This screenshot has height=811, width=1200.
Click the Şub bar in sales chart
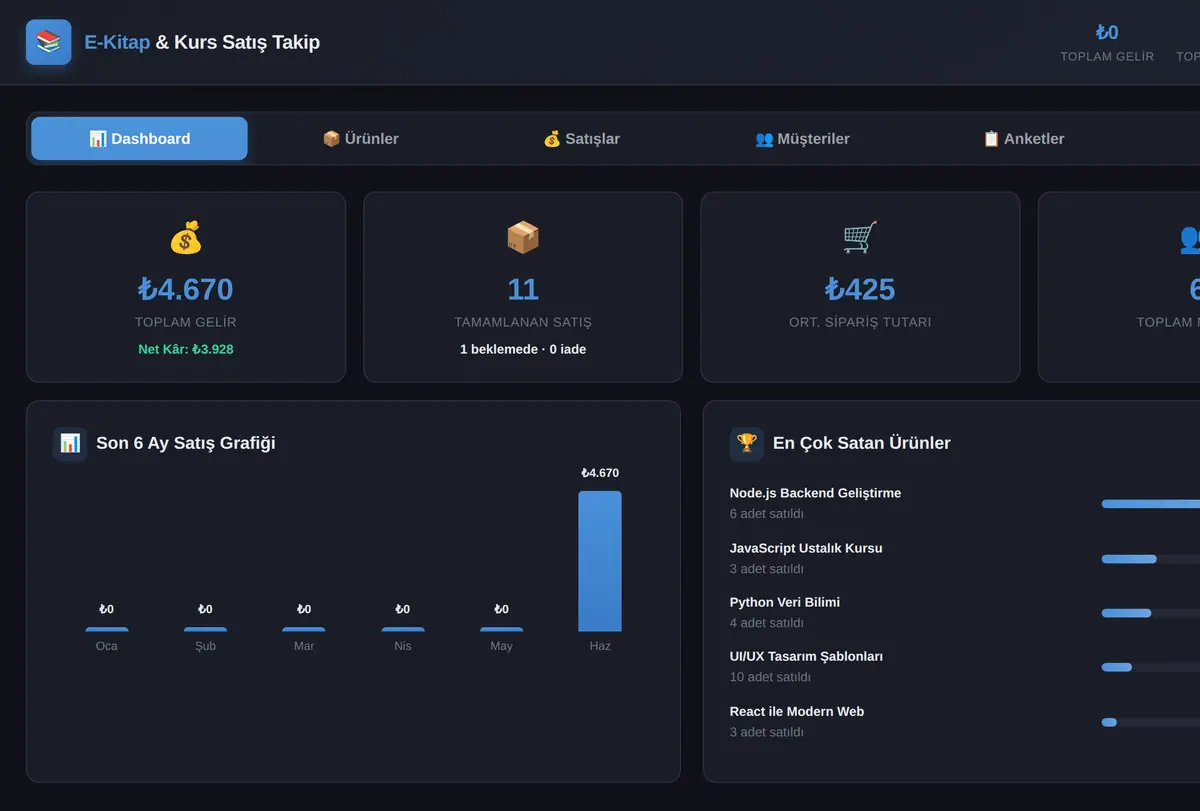click(205, 629)
